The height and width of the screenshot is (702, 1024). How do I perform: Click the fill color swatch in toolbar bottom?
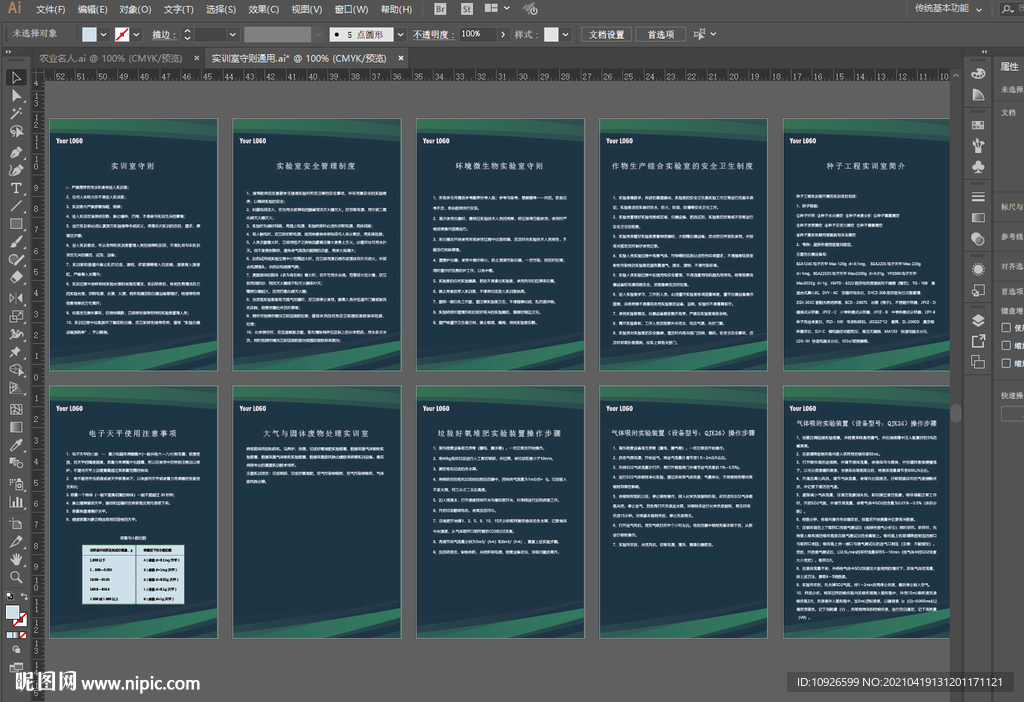tap(12, 612)
